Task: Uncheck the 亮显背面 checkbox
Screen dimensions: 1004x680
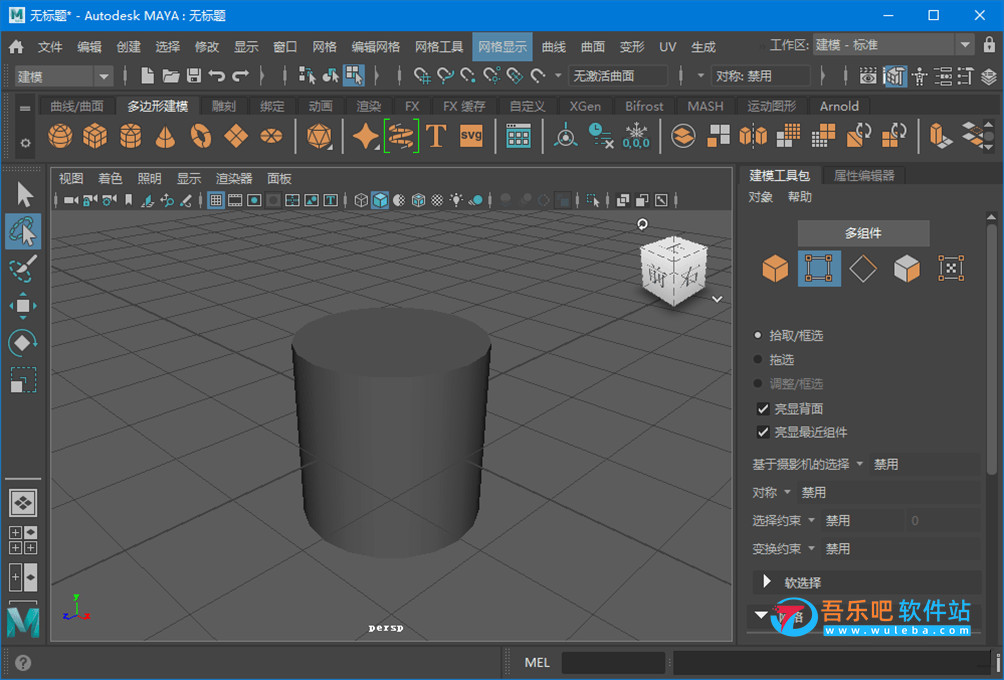Action: tap(763, 409)
